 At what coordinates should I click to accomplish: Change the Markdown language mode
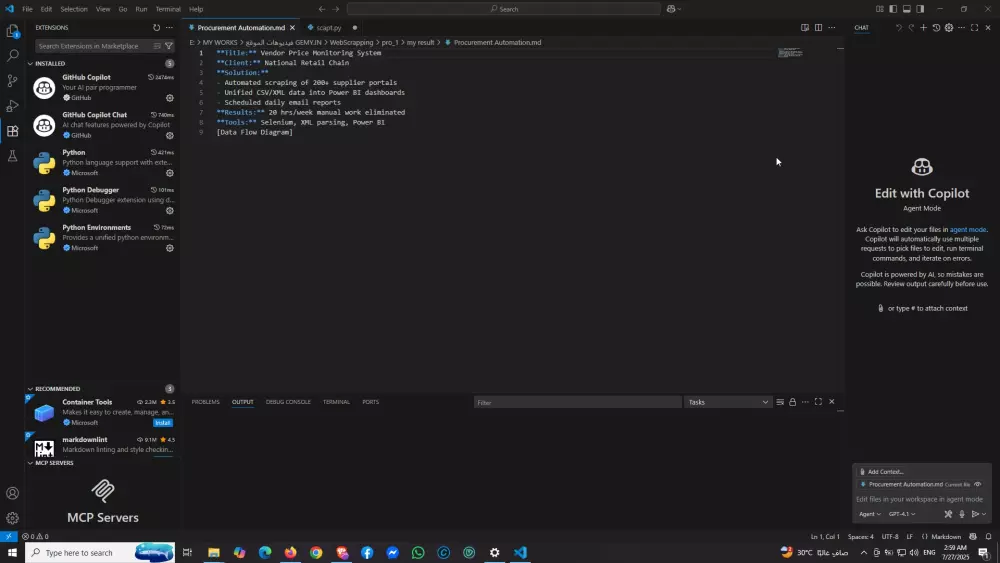pos(946,536)
